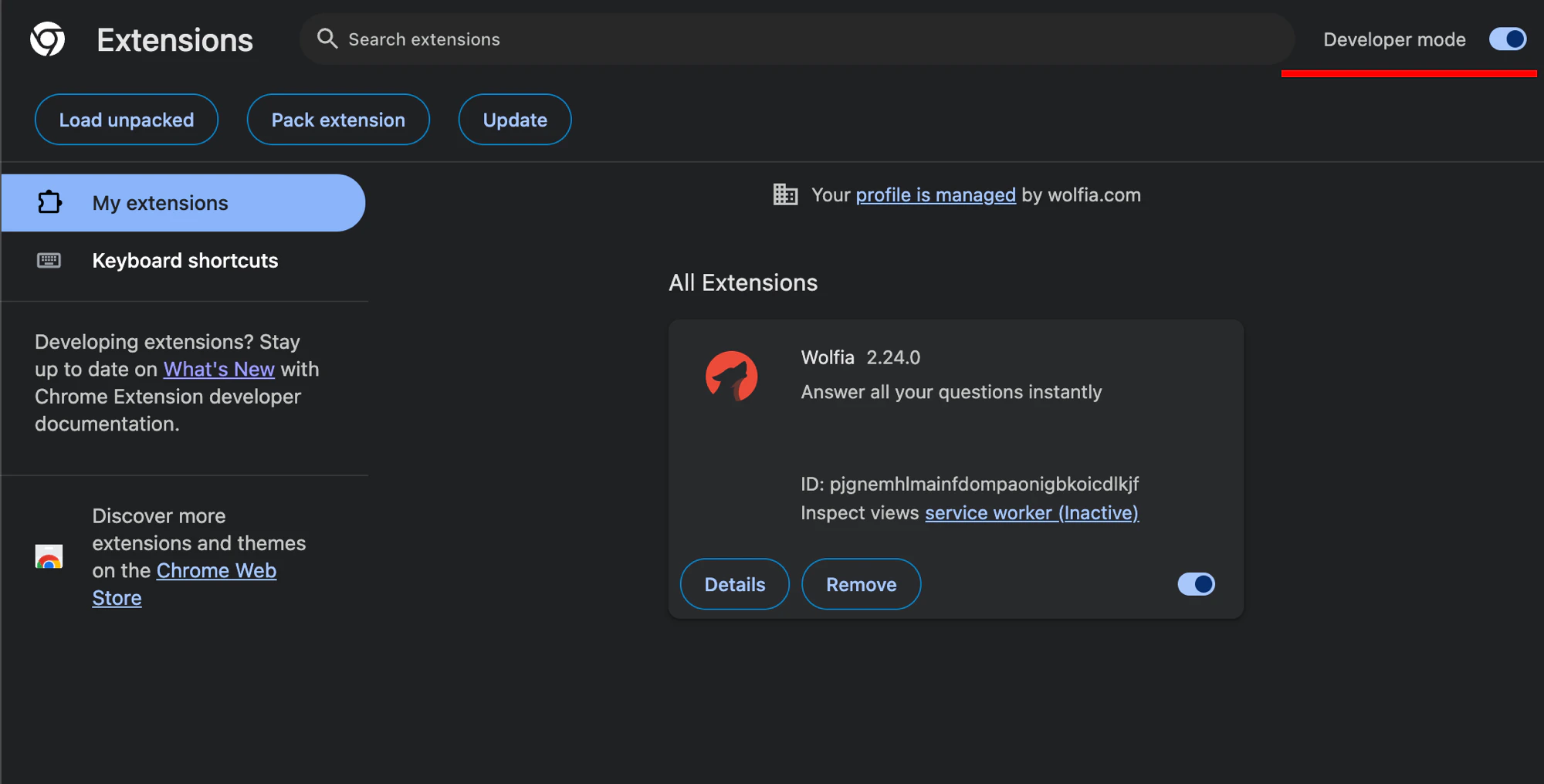Inspect the service worker (Inactive) link
This screenshot has width=1544, height=784.
(x=1032, y=513)
